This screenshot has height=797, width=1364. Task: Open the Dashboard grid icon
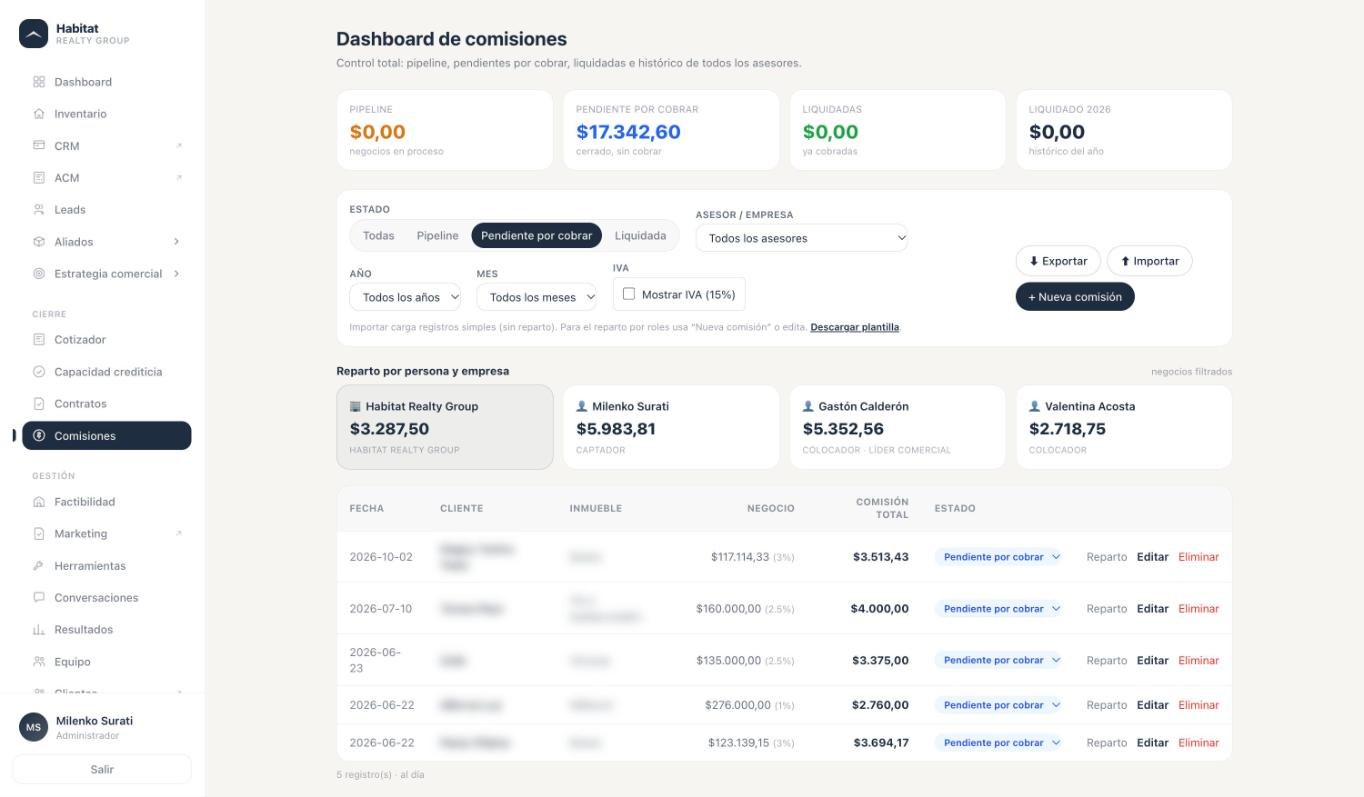(39, 82)
